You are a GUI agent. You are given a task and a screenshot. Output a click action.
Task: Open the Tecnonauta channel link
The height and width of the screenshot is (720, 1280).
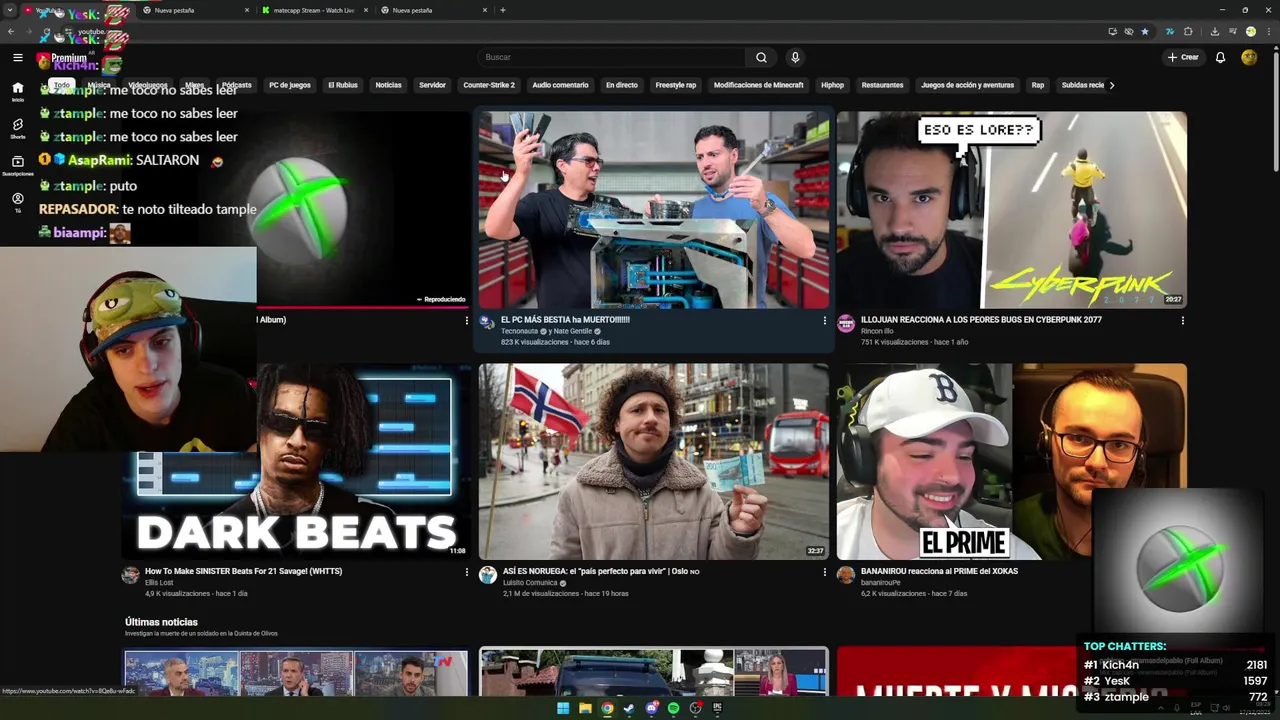519,331
